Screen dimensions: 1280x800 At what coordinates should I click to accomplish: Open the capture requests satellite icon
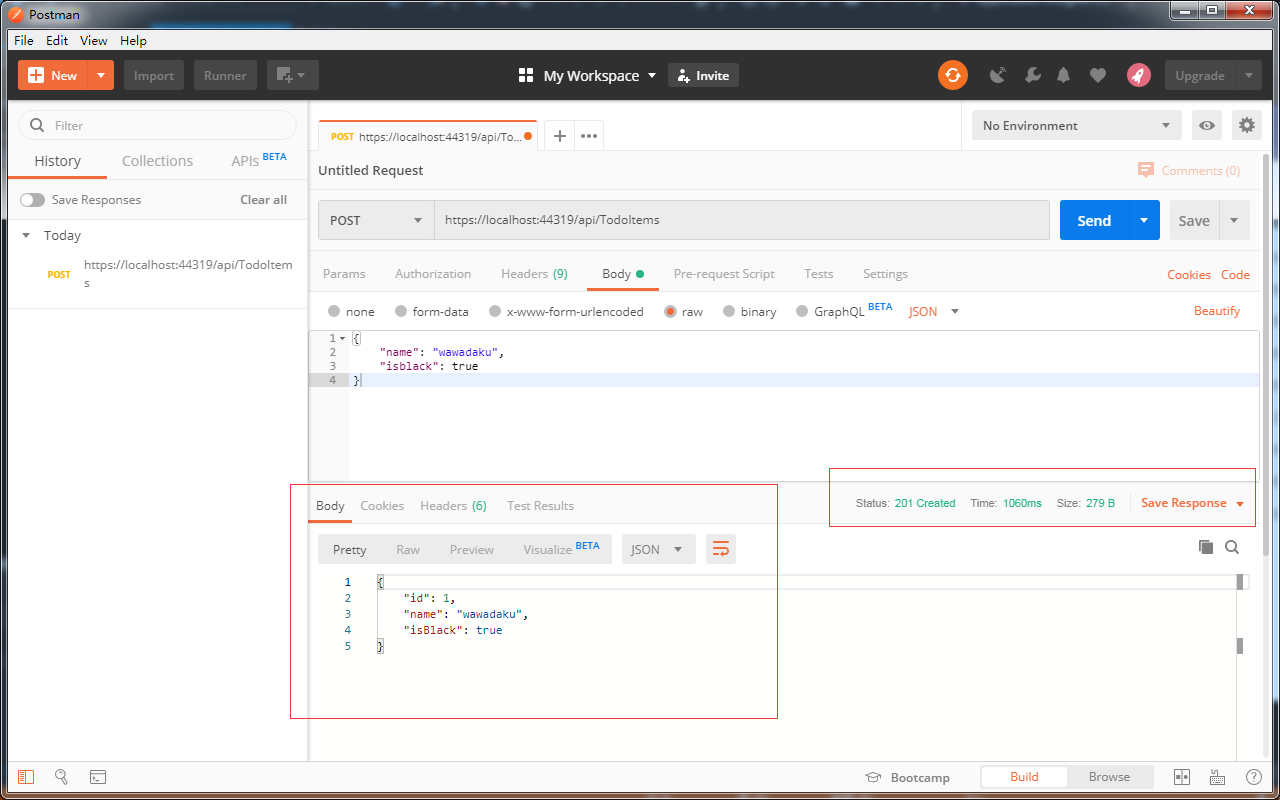coord(997,75)
